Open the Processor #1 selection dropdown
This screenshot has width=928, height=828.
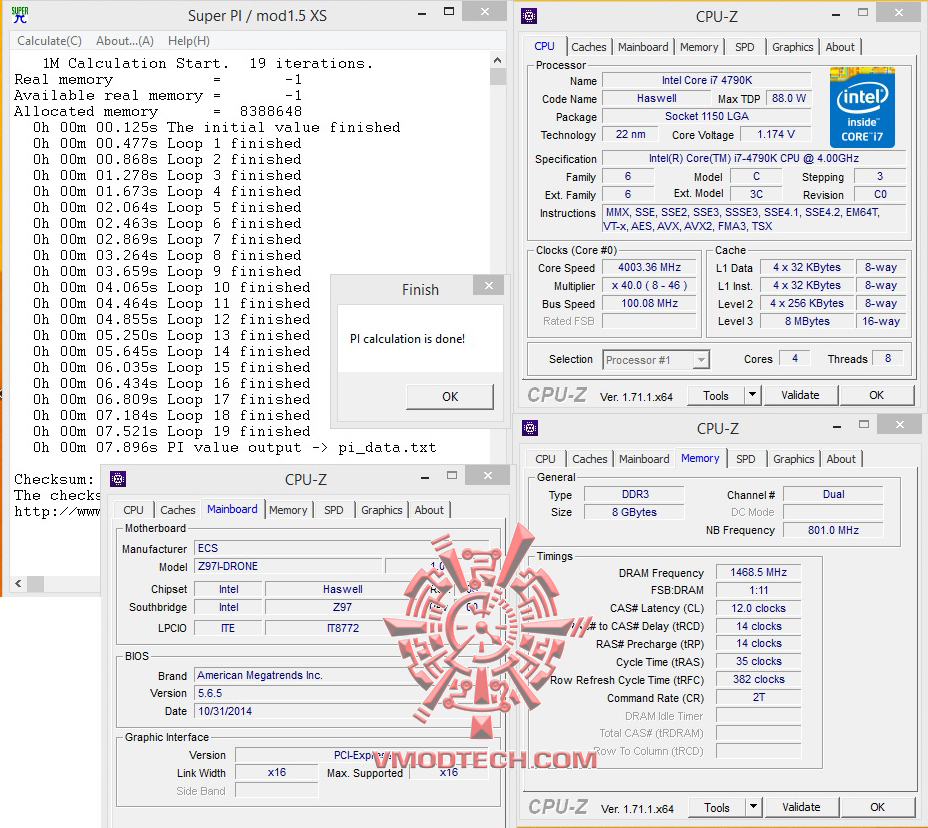pyautogui.click(x=656, y=360)
